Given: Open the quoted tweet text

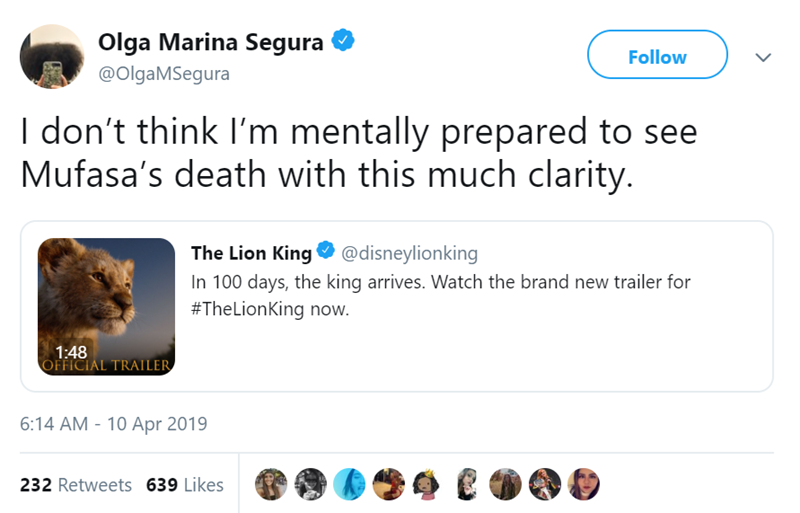Looking at the screenshot, I should (440, 295).
